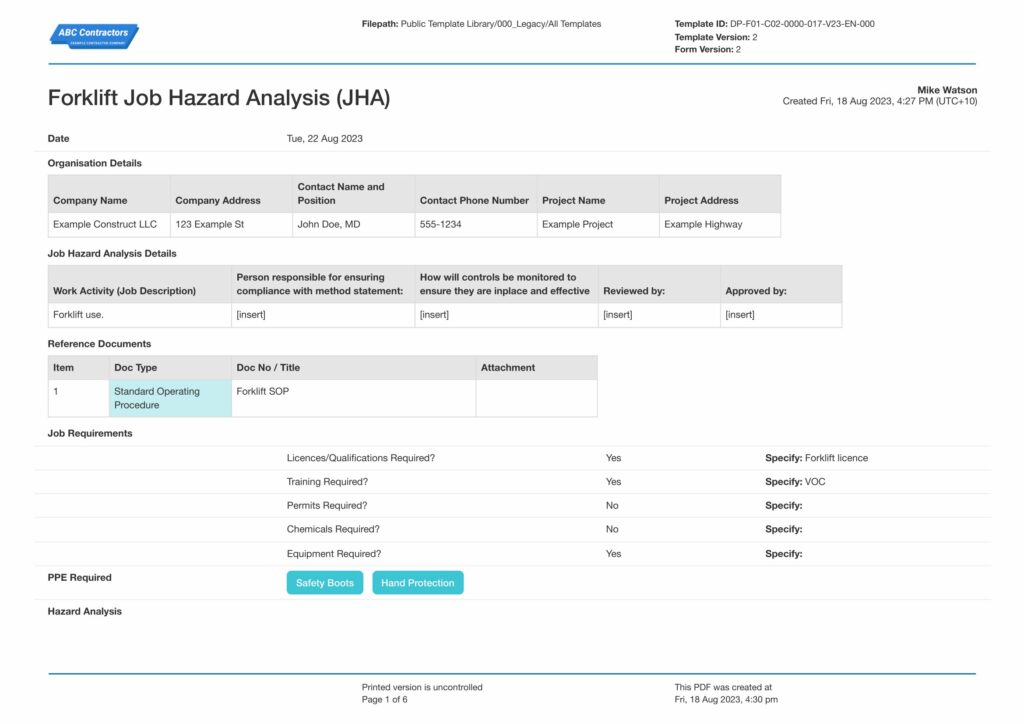
Task: Click the Project Address column header
Action: click(720, 194)
